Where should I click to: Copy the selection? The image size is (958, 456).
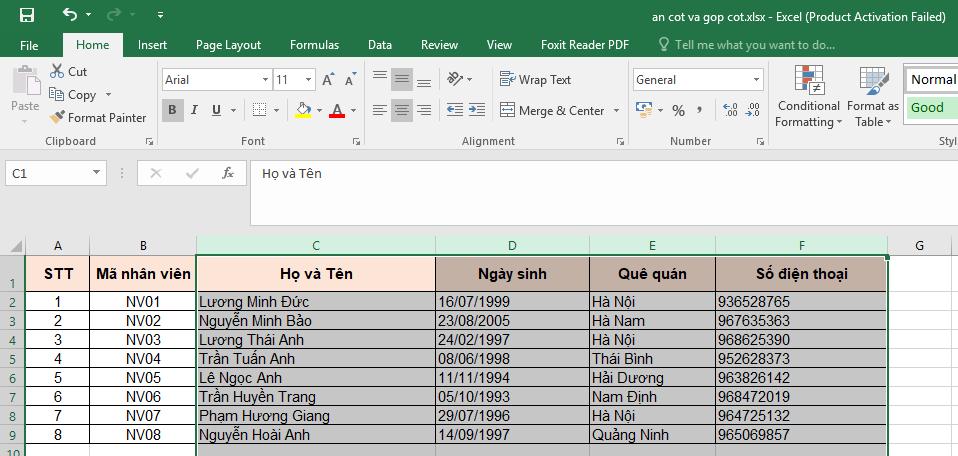(x=74, y=95)
